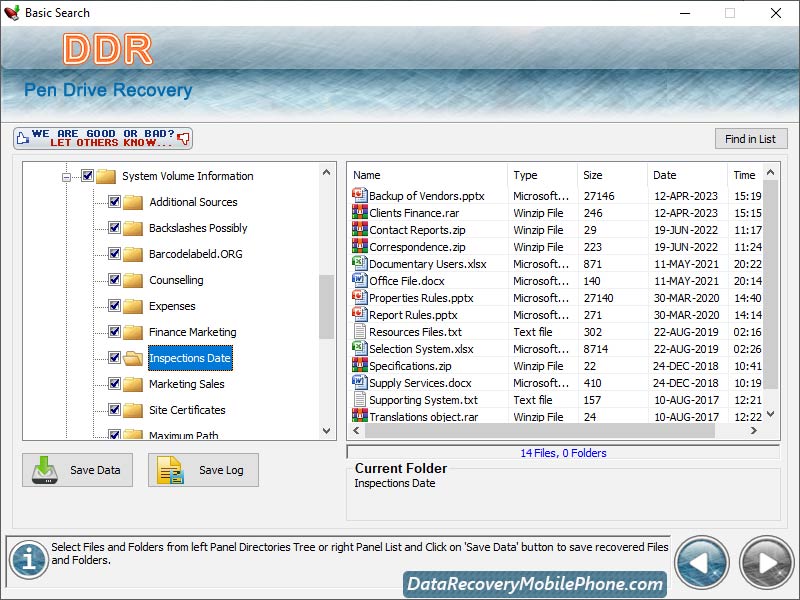
Task: Click the Winzip icon next to Clients Finance.rar
Action: [x=361, y=212]
